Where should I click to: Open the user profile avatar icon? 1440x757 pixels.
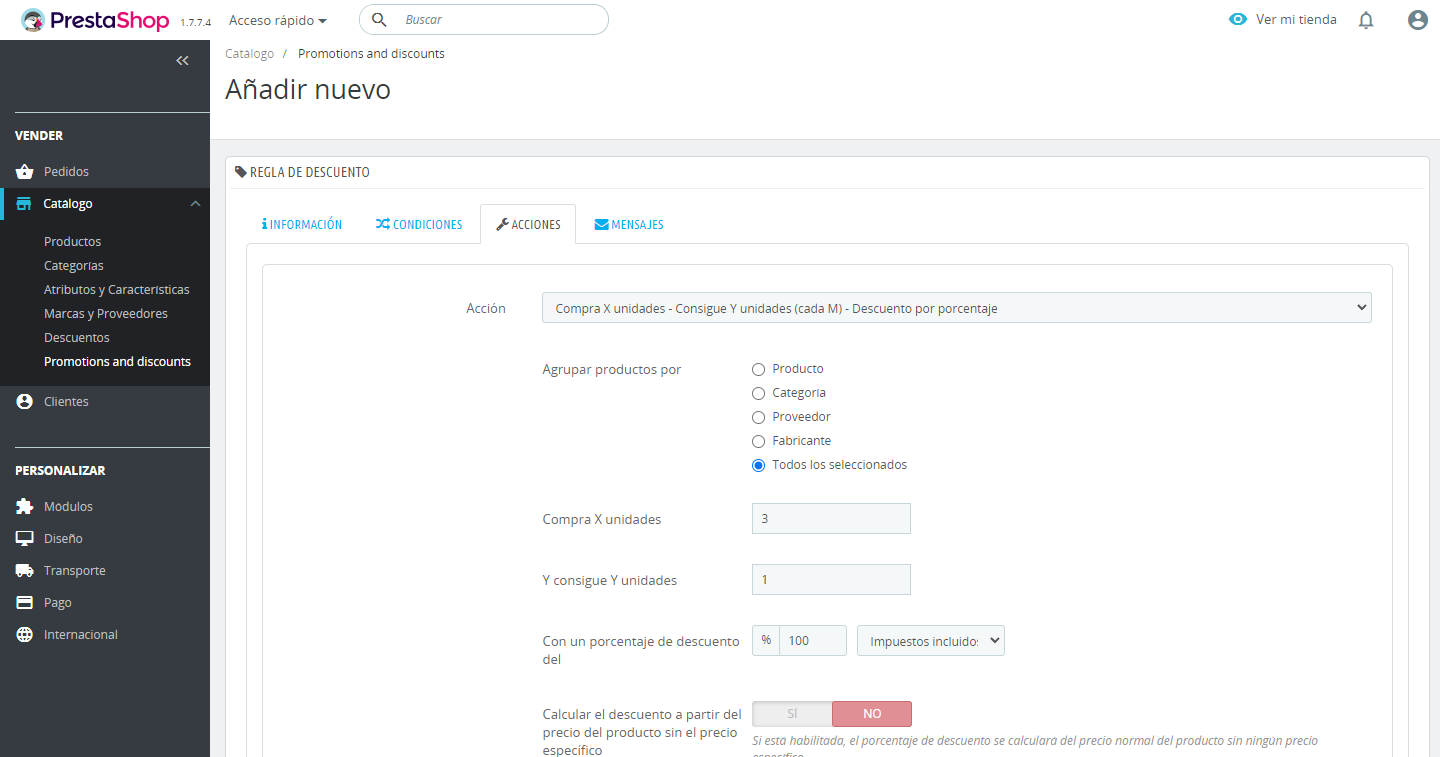pyautogui.click(x=1417, y=20)
